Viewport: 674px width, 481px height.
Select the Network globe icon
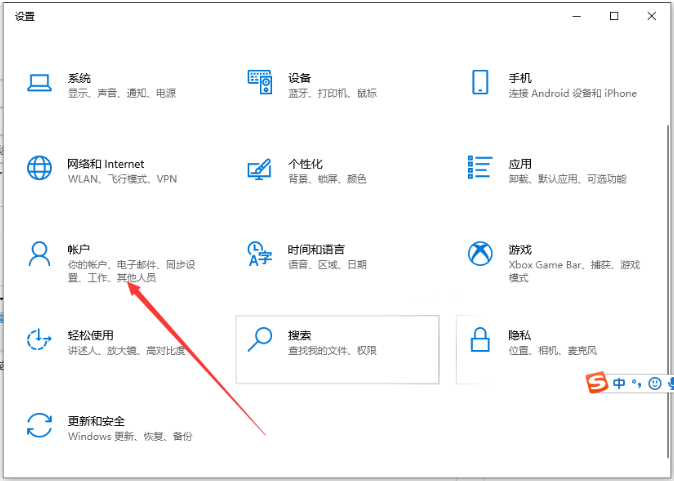39,167
